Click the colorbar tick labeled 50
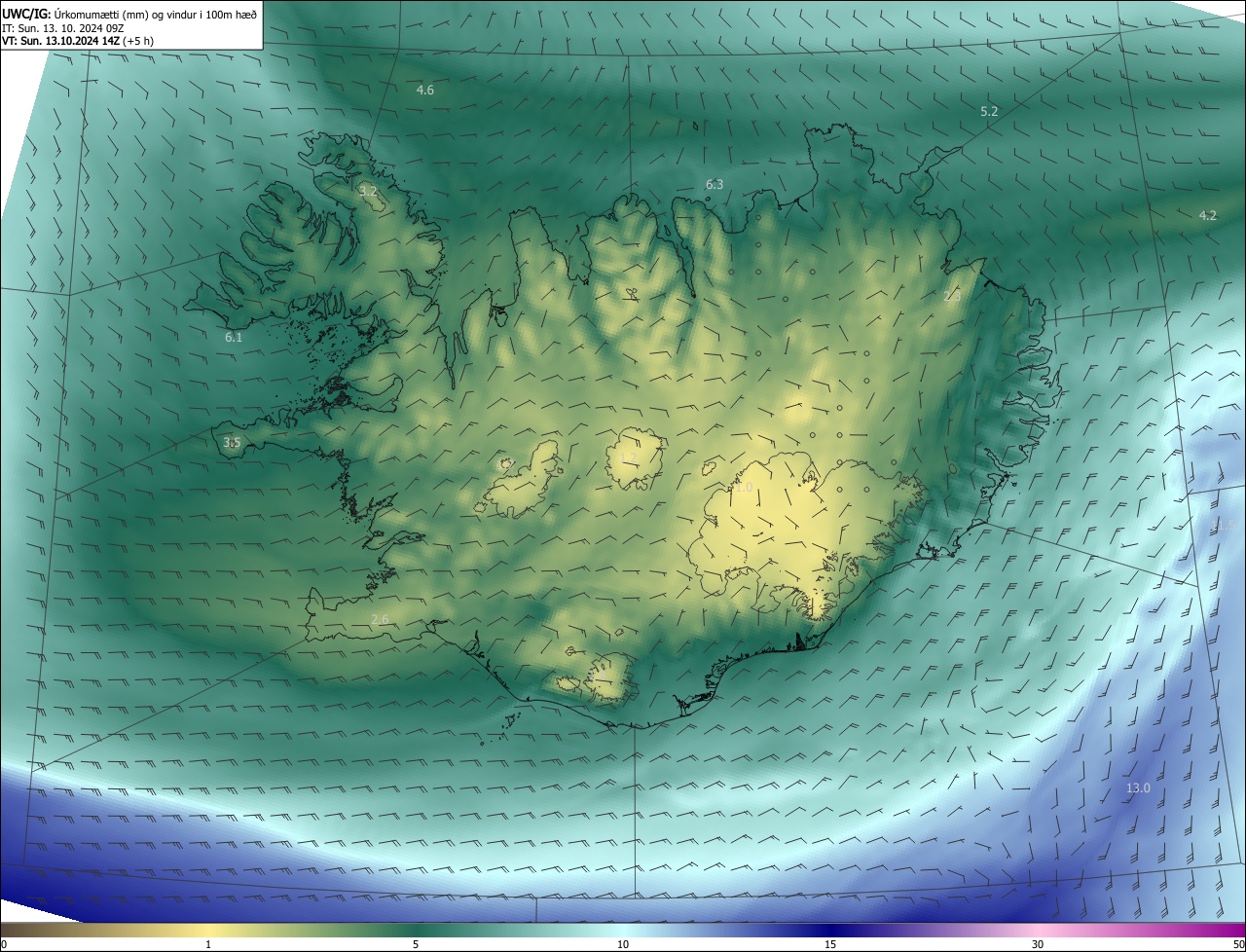Screen dimensions: 1246x952 1239,944
